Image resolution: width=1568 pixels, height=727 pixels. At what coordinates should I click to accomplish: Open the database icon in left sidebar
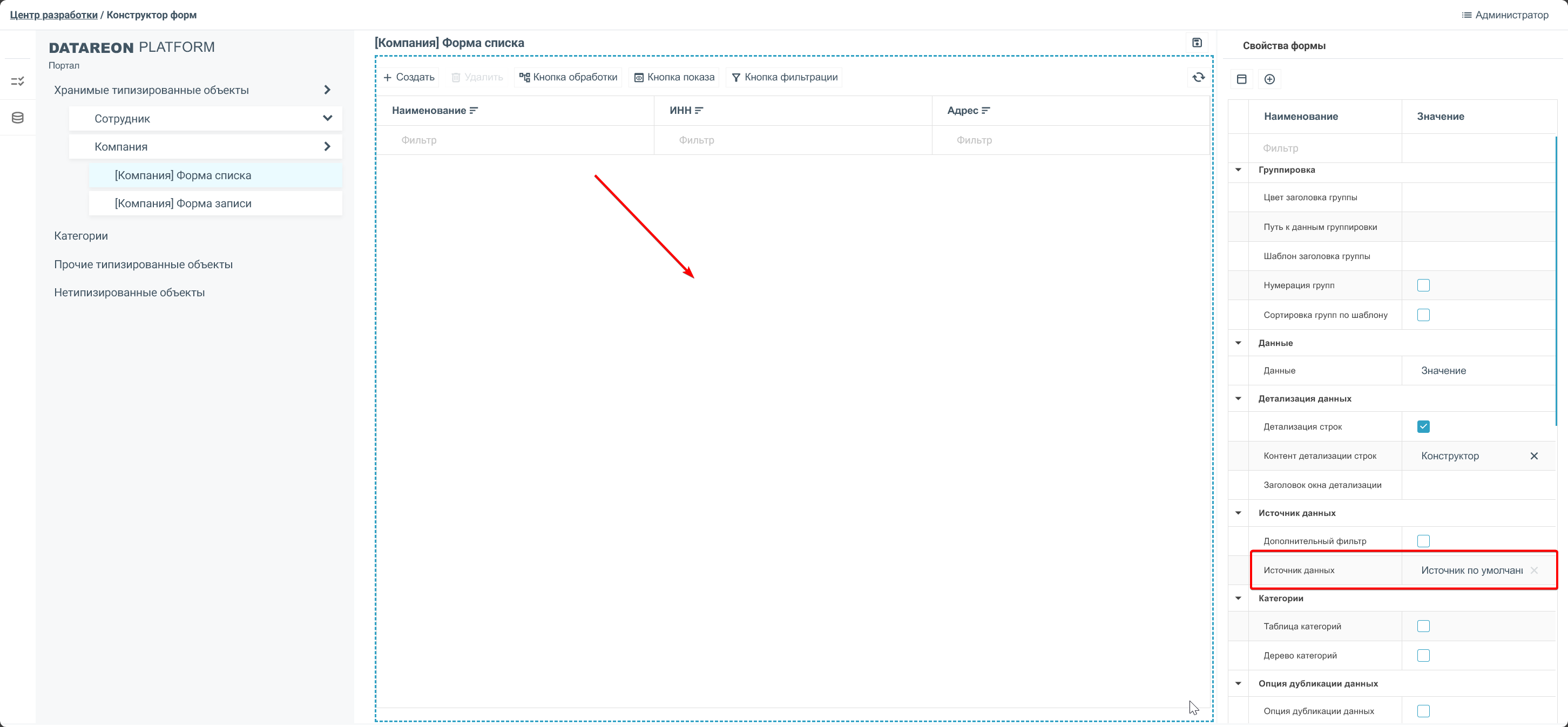[x=18, y=118]
